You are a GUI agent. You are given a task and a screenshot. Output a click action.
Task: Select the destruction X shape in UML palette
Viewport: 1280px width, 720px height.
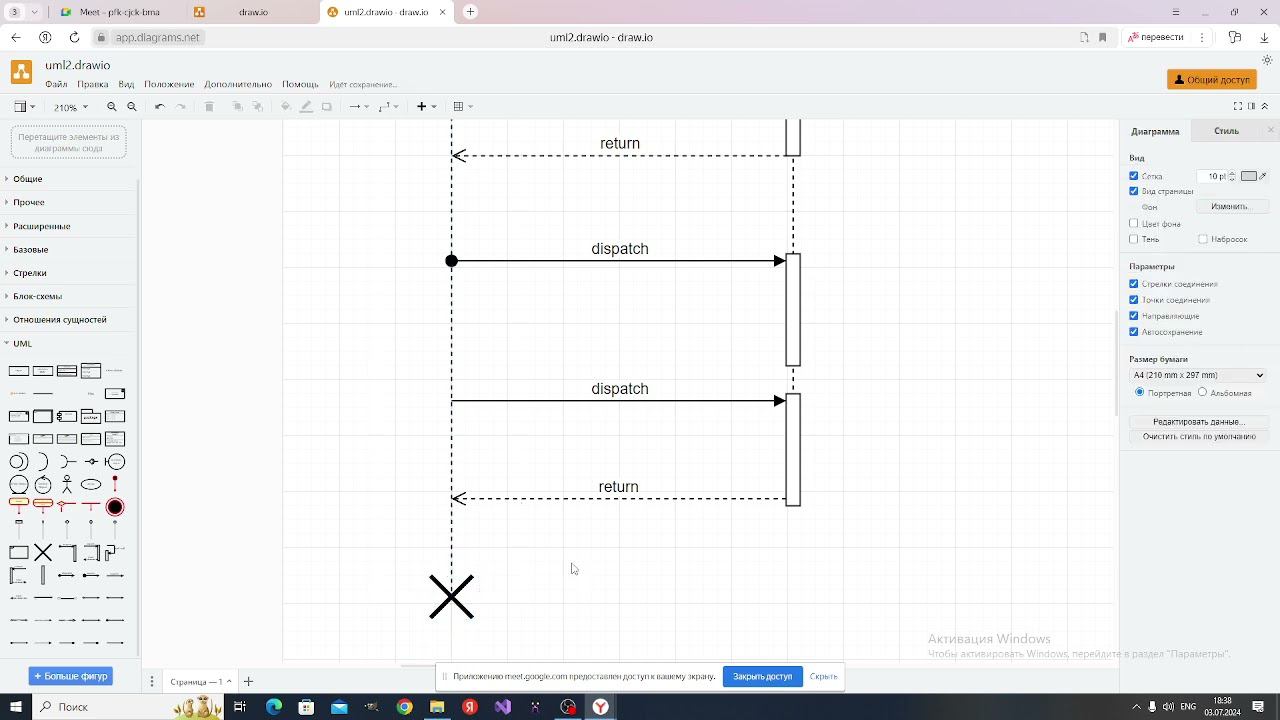click(43, 553)
